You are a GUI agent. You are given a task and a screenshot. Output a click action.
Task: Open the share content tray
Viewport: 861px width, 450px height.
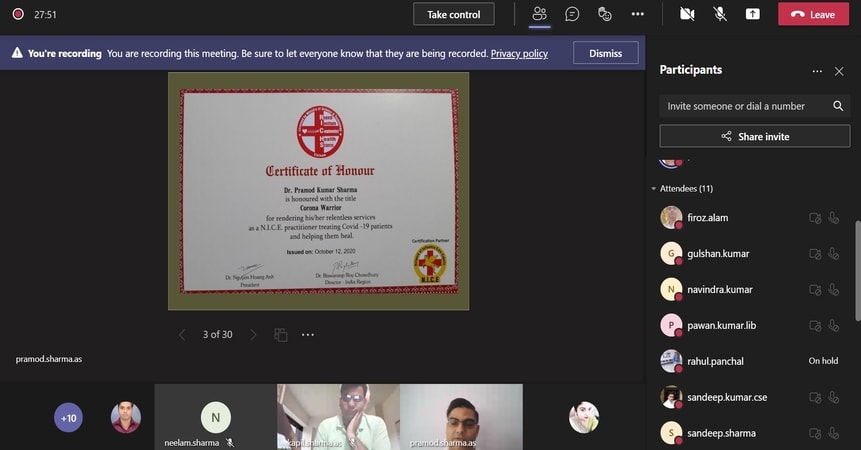(x=753, y=14)
